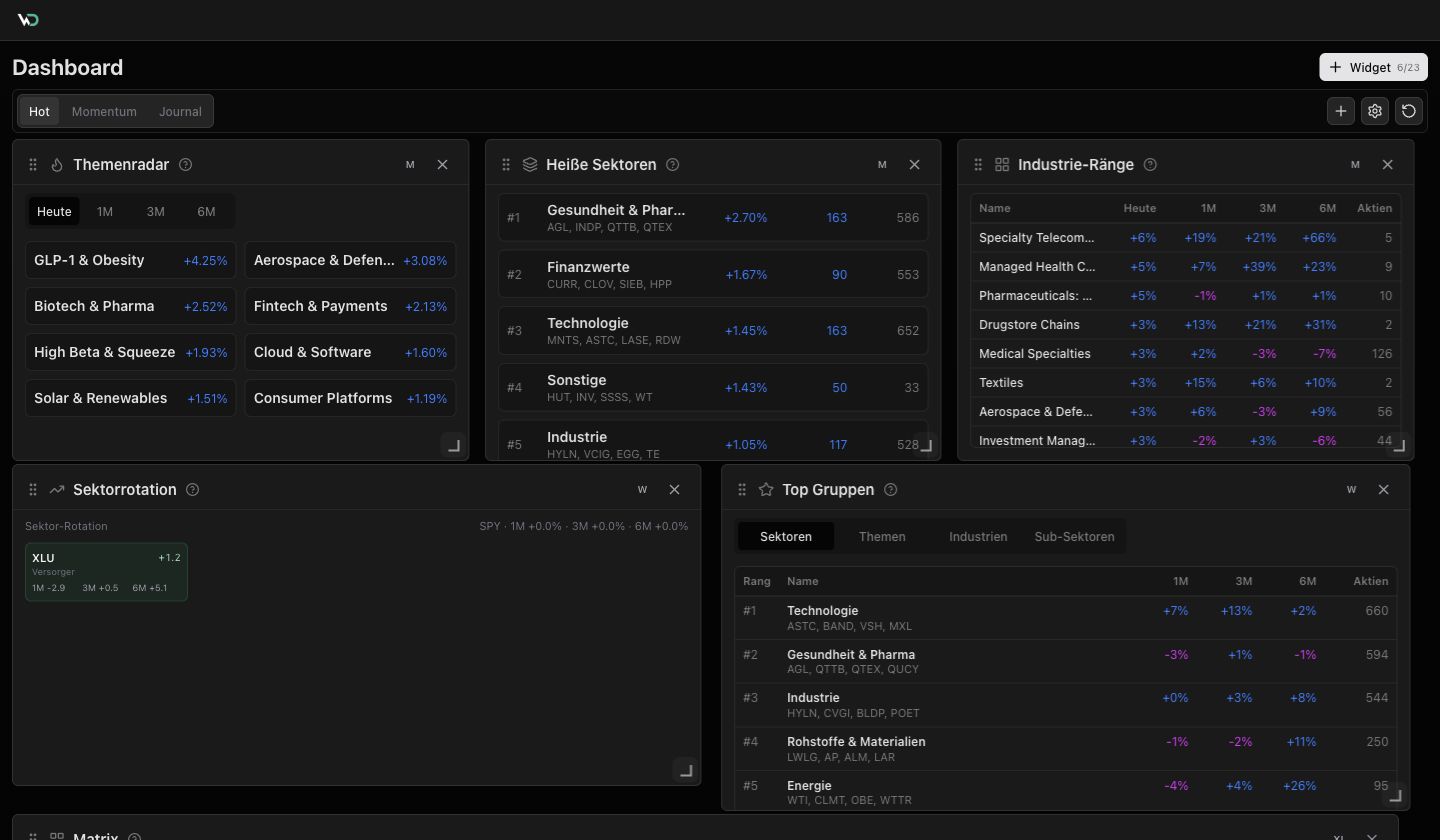This screenshot has width=1440, height=840.
Task: Open the Biotech & Pharma theme
Action: [130, 306]
